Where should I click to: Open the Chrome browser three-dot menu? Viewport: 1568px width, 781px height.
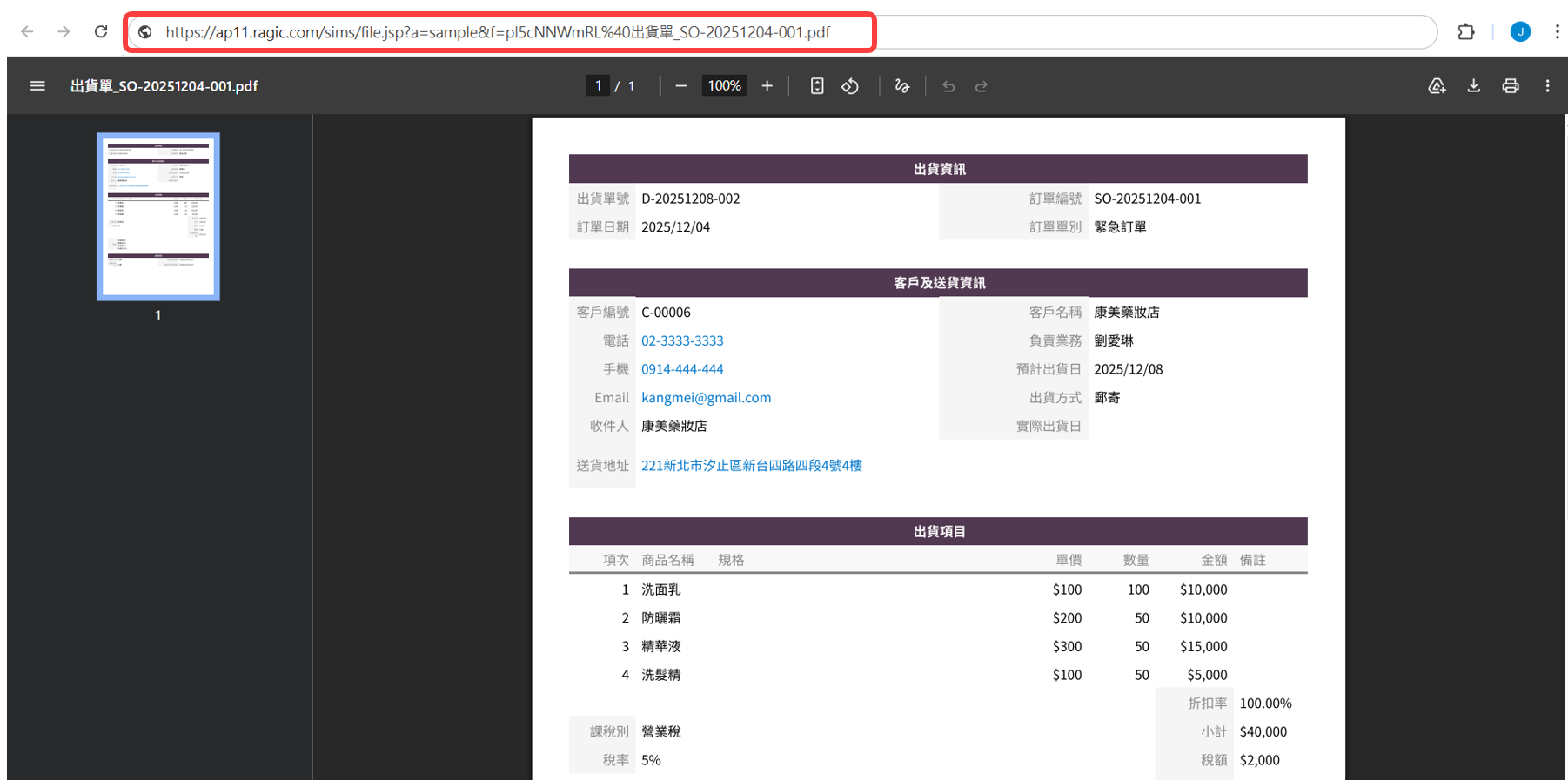coord(1557,32)
